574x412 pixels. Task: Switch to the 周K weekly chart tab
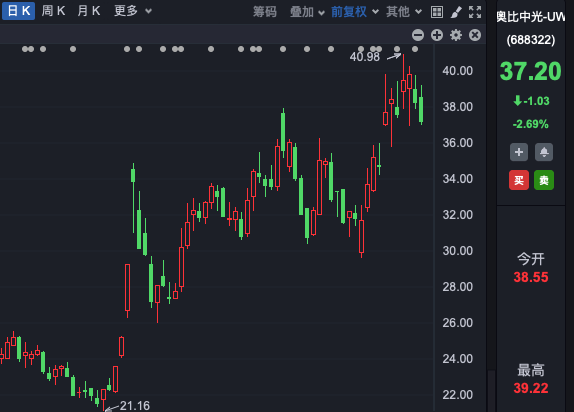[x=53, y=11]
